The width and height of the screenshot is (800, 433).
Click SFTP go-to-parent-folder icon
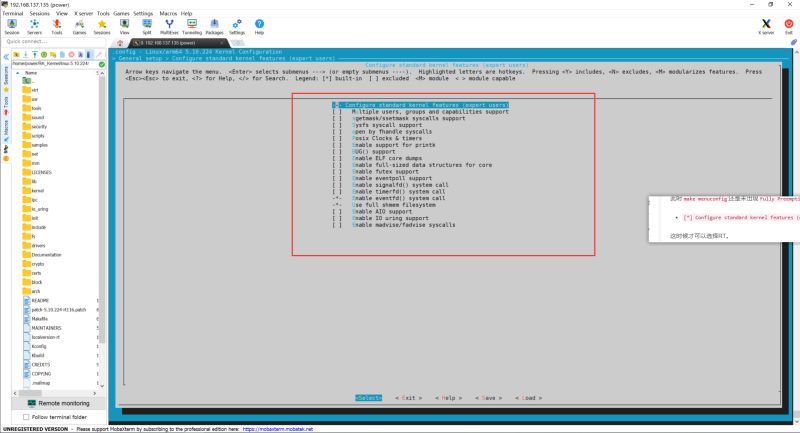click(x=16, y=55)
